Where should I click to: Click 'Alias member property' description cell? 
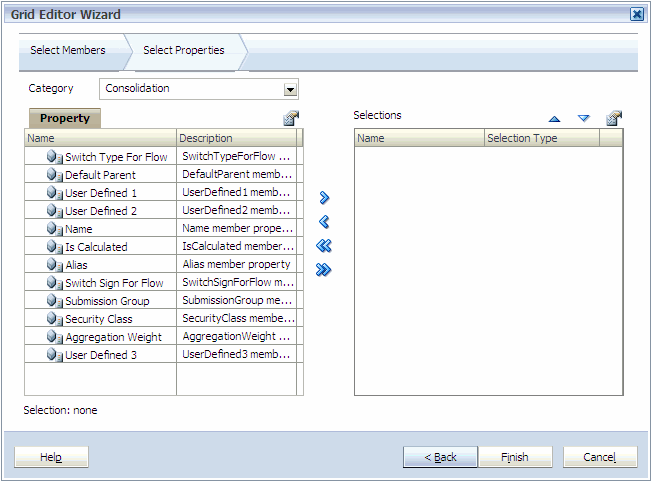coord(237,264)
